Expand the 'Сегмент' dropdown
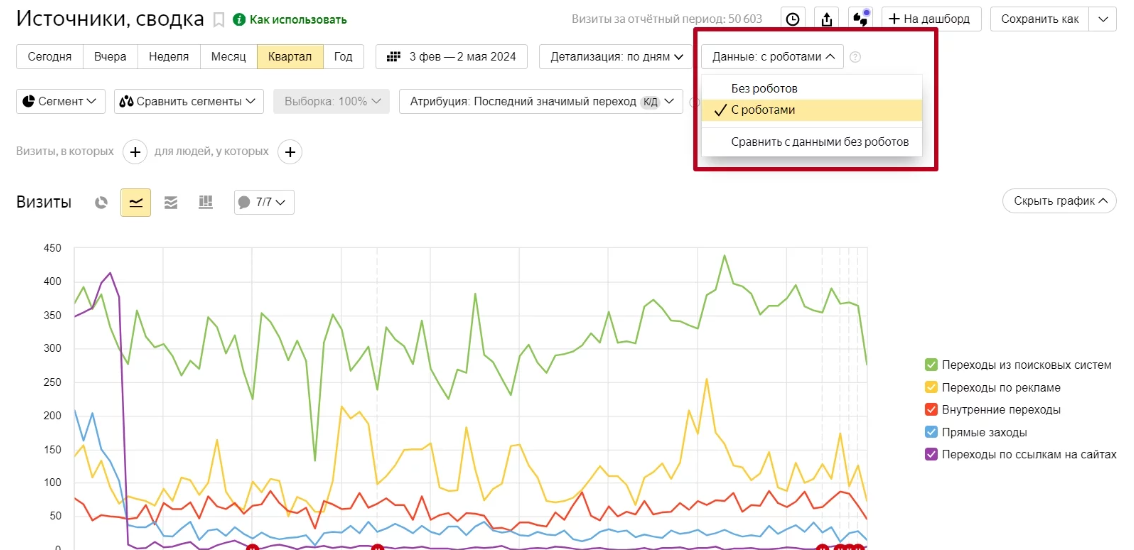1134x550 pixels. click(62, 101)
